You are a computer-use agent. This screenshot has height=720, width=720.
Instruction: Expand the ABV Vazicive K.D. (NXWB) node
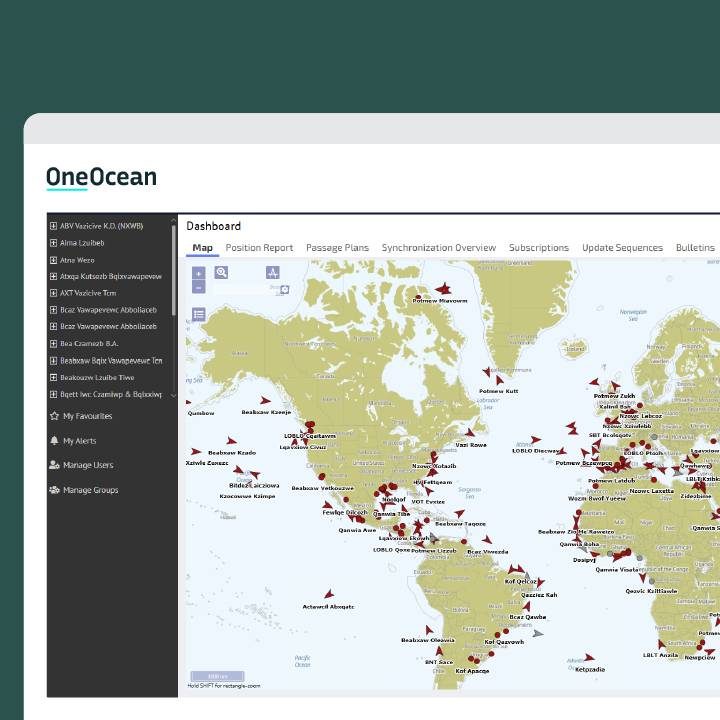tap(53, 226)
